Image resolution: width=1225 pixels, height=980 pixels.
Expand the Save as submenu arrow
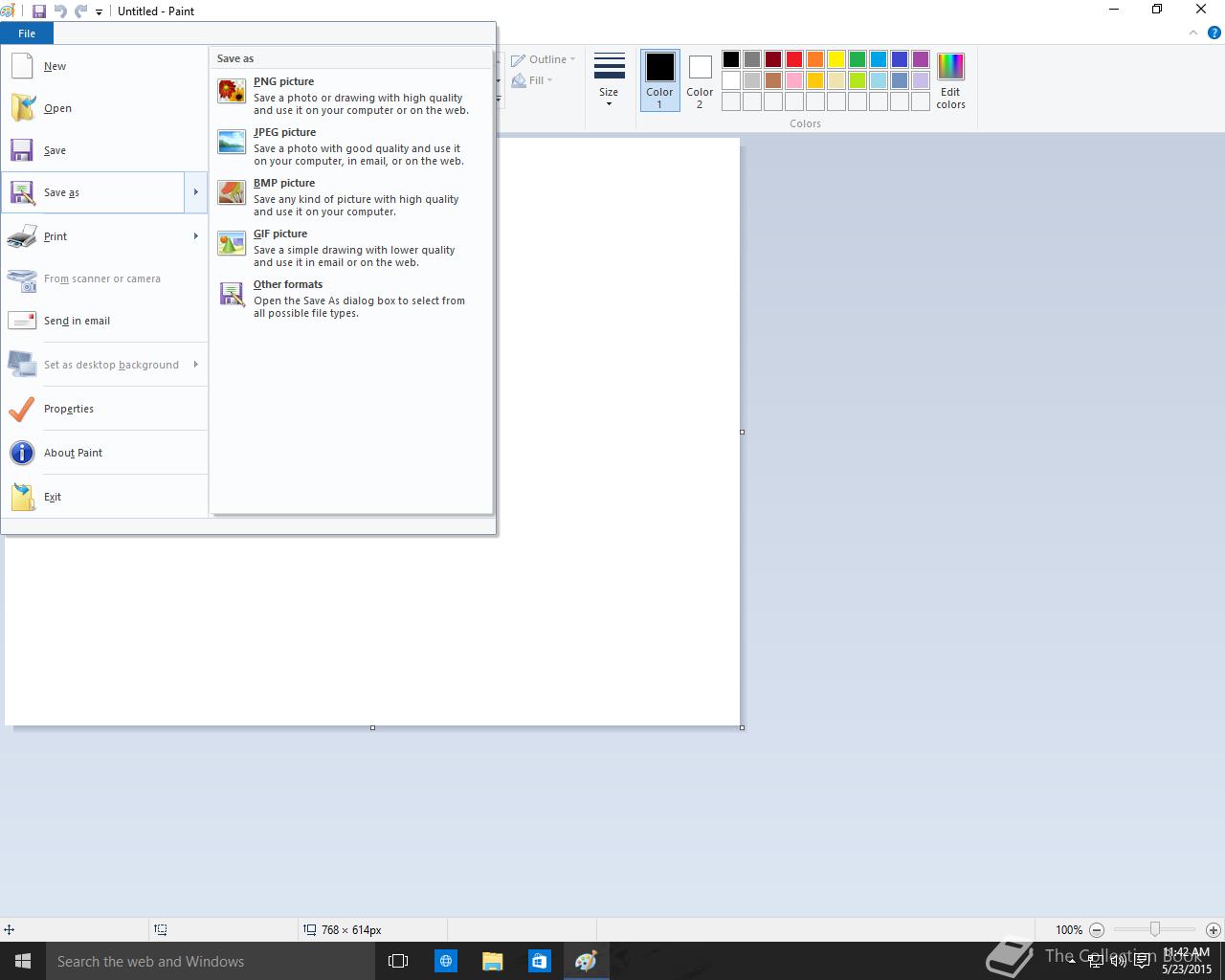coord(195,192)
